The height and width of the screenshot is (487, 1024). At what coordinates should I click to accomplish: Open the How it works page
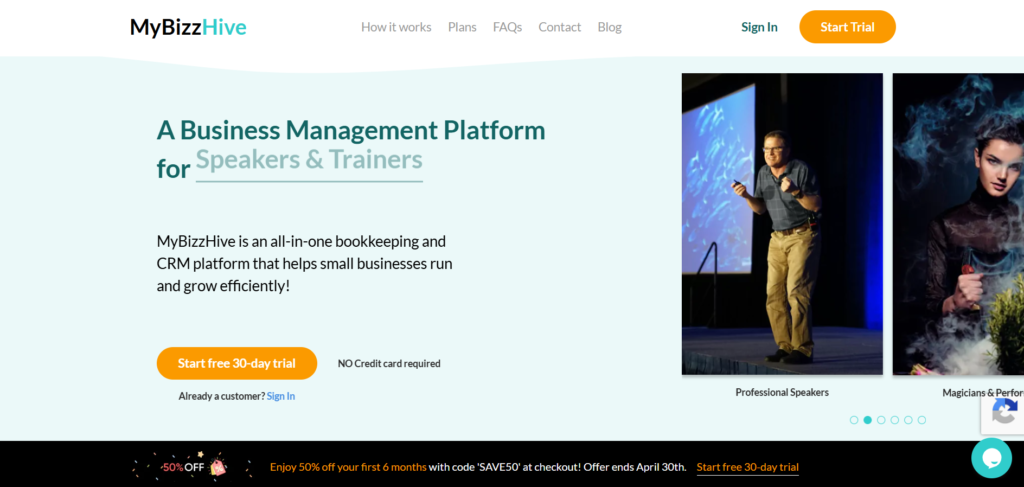tap(396, 27)
